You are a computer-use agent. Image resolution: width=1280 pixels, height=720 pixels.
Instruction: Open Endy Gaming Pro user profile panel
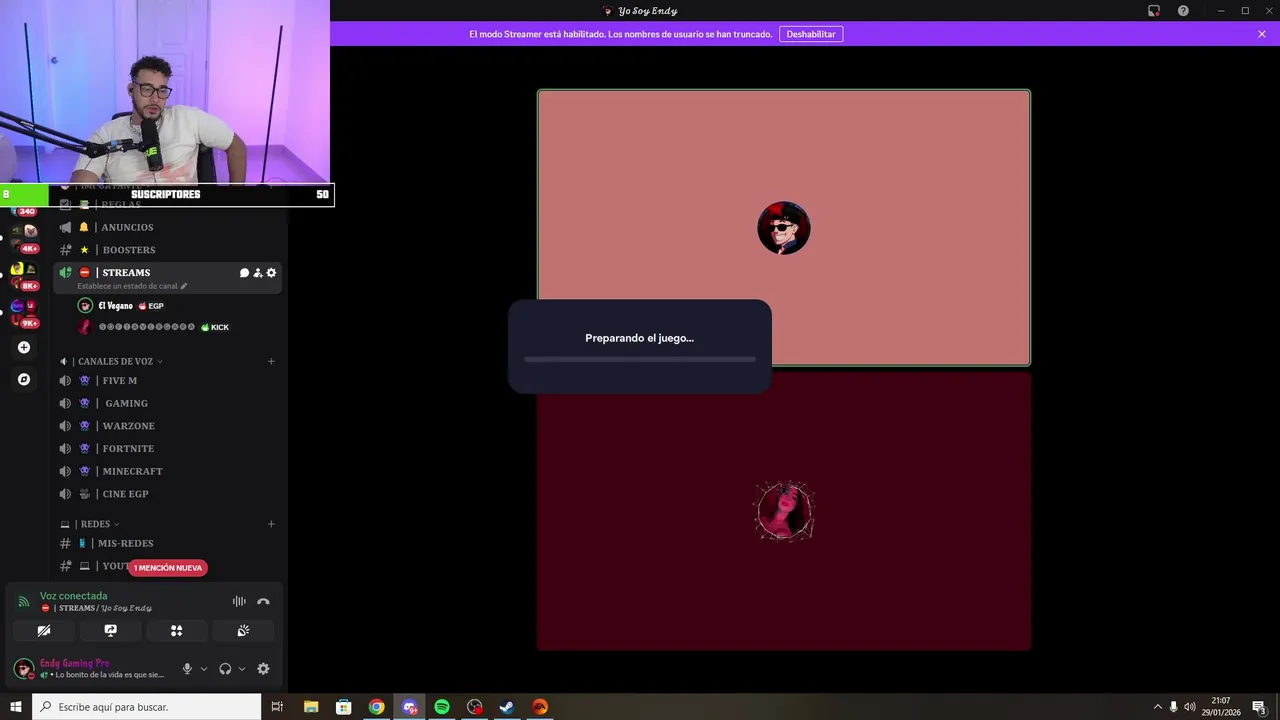point(90,669)
